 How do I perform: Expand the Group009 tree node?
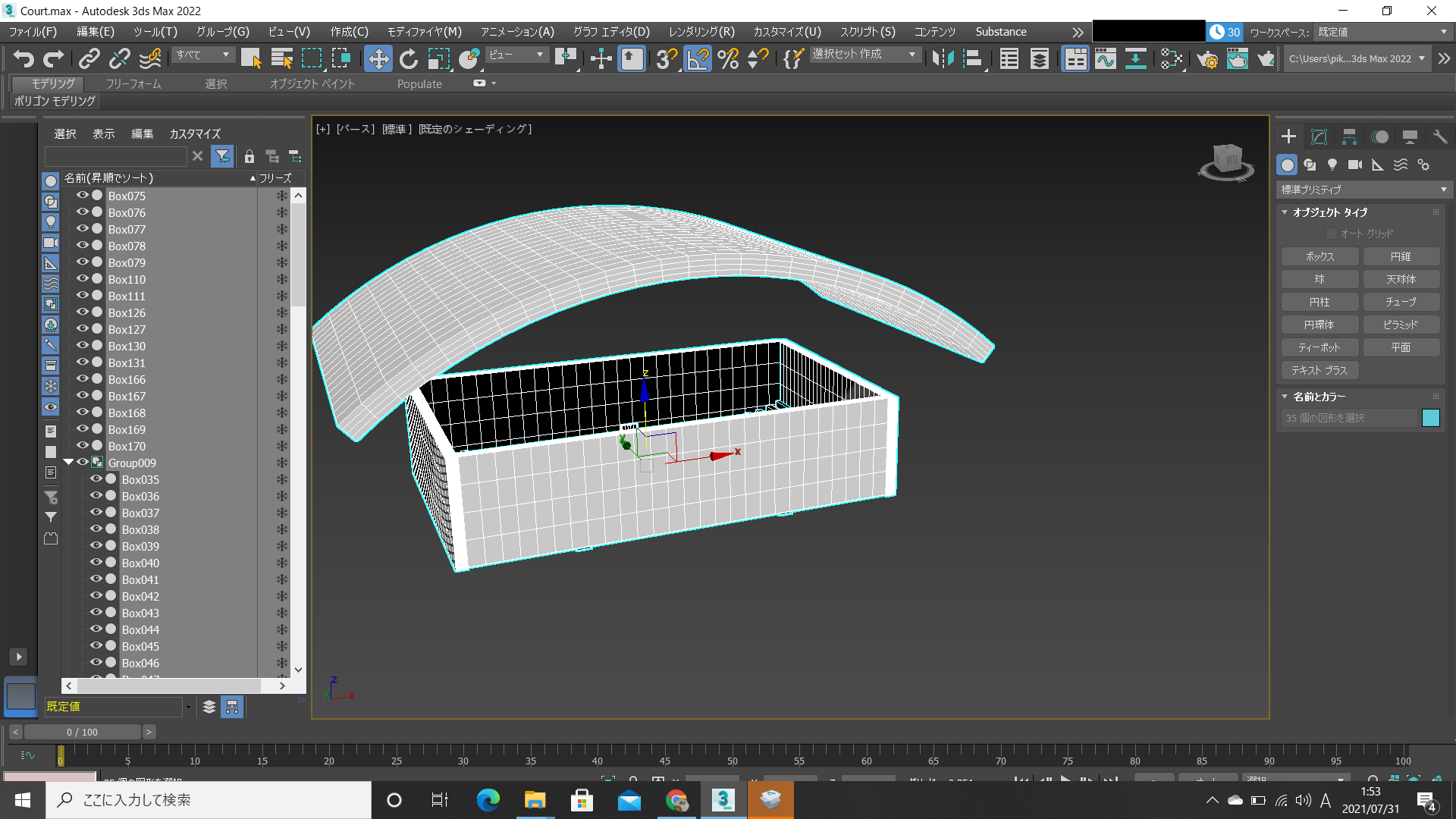pyautogui.click(x=68, y=462)
